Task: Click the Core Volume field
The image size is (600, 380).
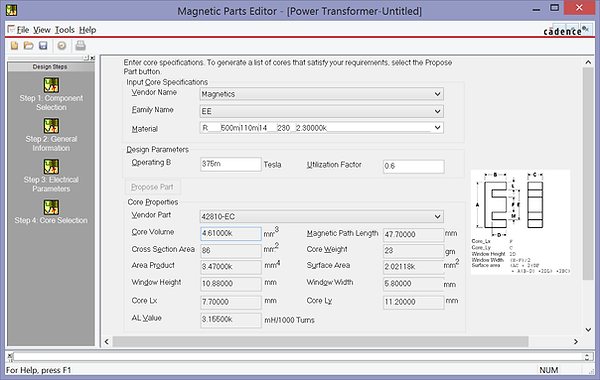Action: click(231, 233)
